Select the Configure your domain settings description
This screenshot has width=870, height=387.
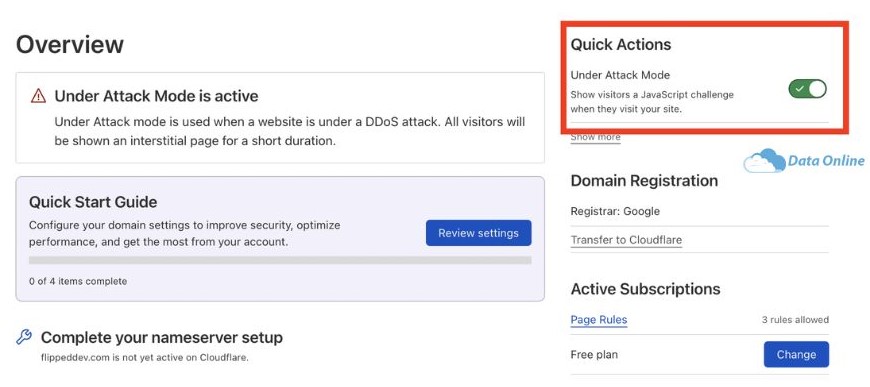pos(185,234)
